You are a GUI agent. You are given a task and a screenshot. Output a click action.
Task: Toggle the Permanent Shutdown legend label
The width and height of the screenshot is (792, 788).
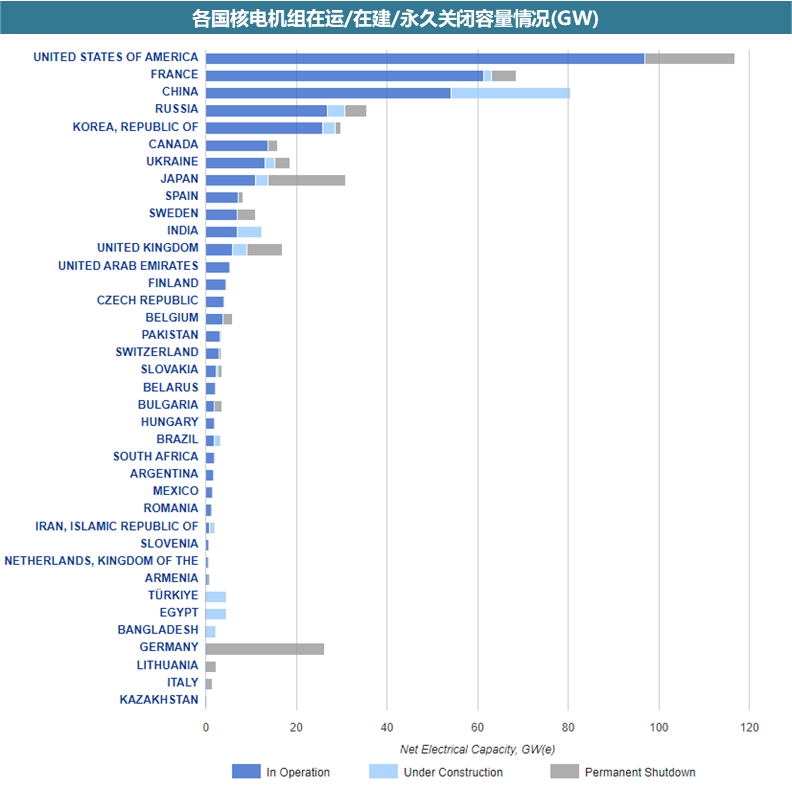pyautogui.click(x=640, y=772)
